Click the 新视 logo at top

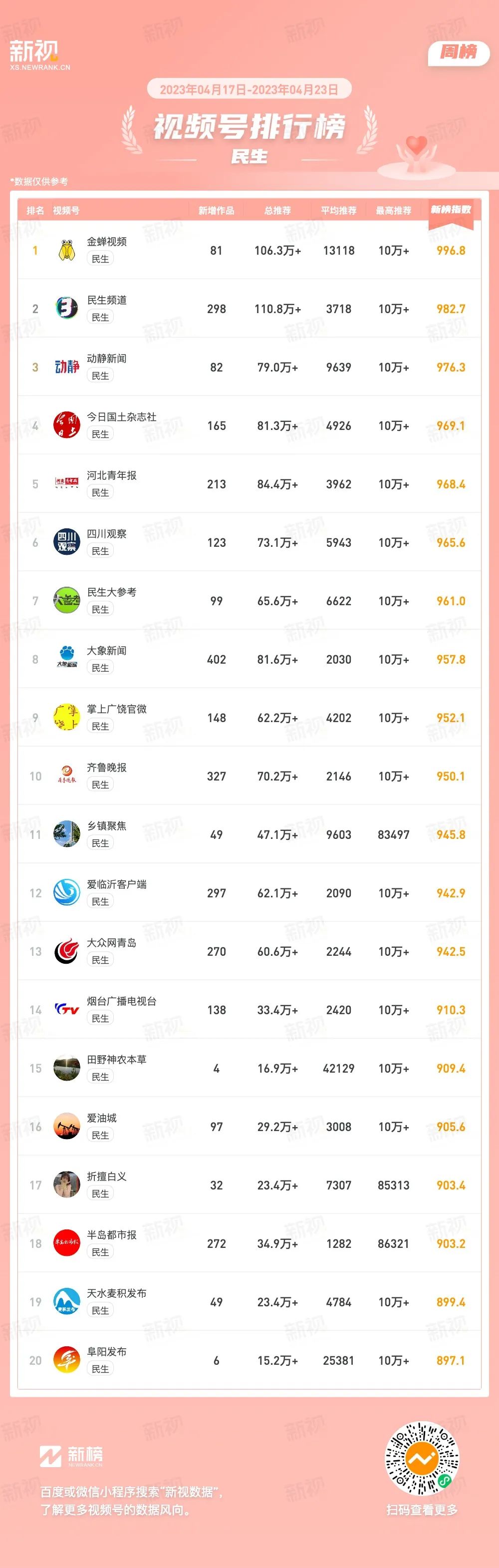pyautogui.click(x=39, y=55)
